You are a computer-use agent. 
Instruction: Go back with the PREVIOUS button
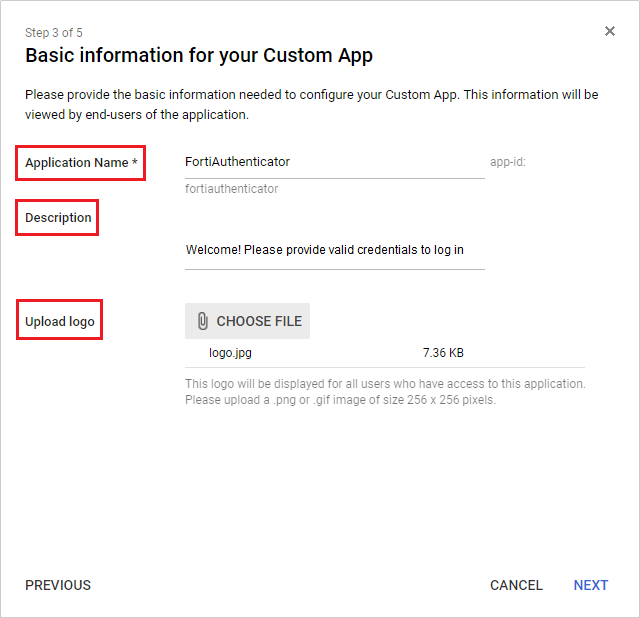[x=58, y=585]
